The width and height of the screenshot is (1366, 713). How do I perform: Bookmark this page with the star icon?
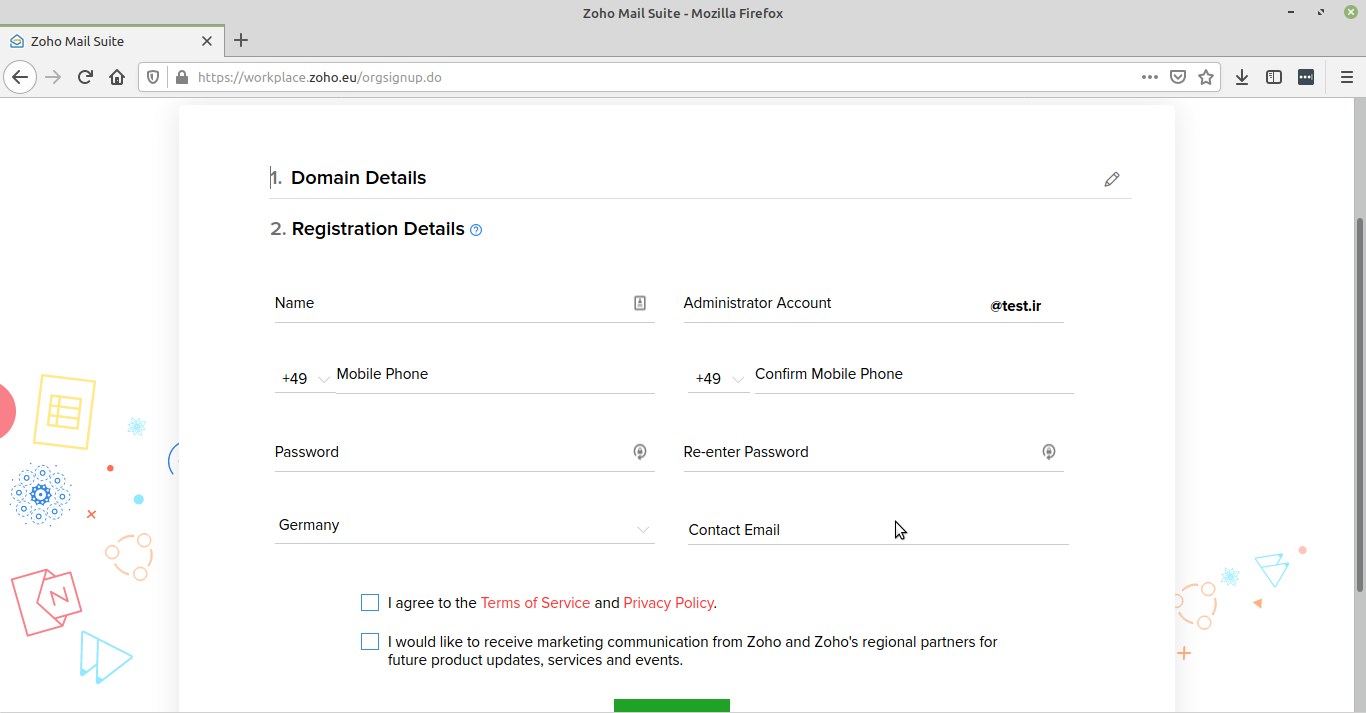[1206, 77]
